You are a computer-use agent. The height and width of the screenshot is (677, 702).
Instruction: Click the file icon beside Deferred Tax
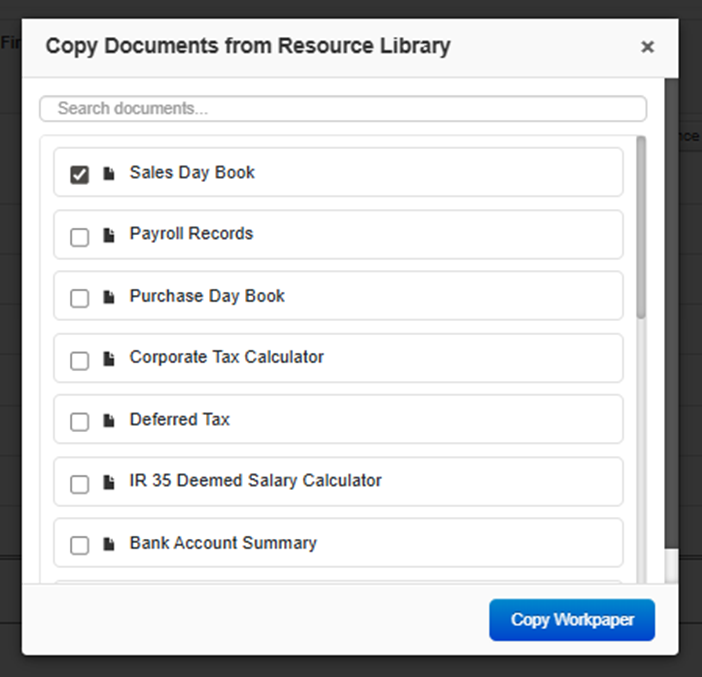coord(109,421)
